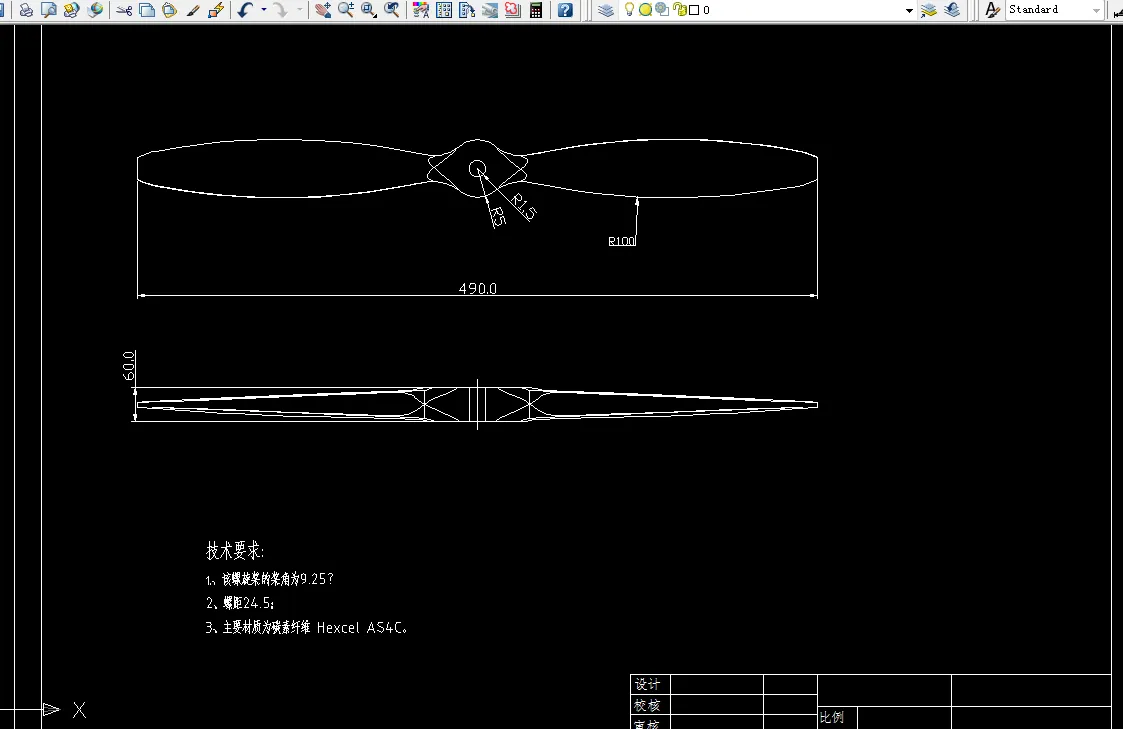Open Plot Preview tool
This screenshot has height=729, width=1123.
[49, 10]
